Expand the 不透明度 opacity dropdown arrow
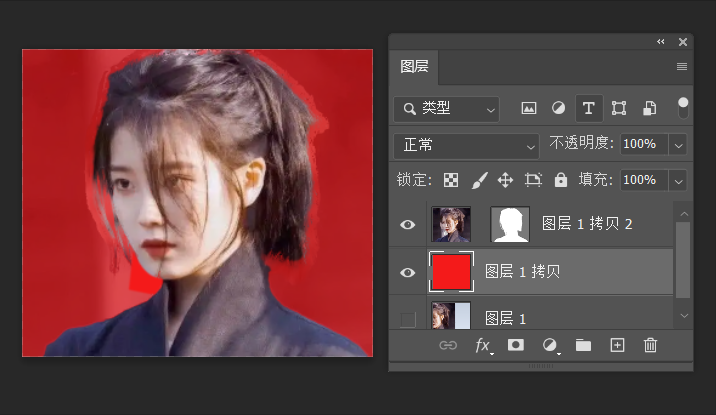The height and width of the screenshot is (415, 716). [x=679, y=145]
